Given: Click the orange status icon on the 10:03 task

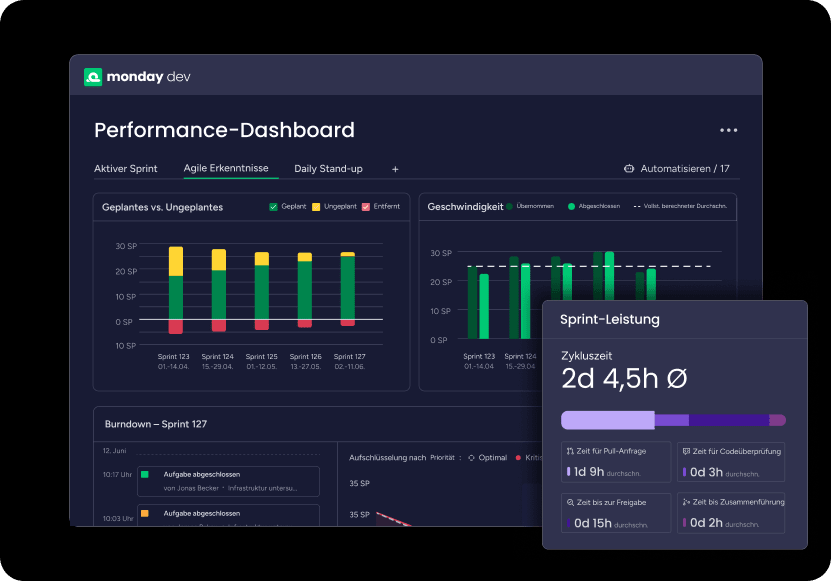Looking at the screenshot, I should pos(145,513).
